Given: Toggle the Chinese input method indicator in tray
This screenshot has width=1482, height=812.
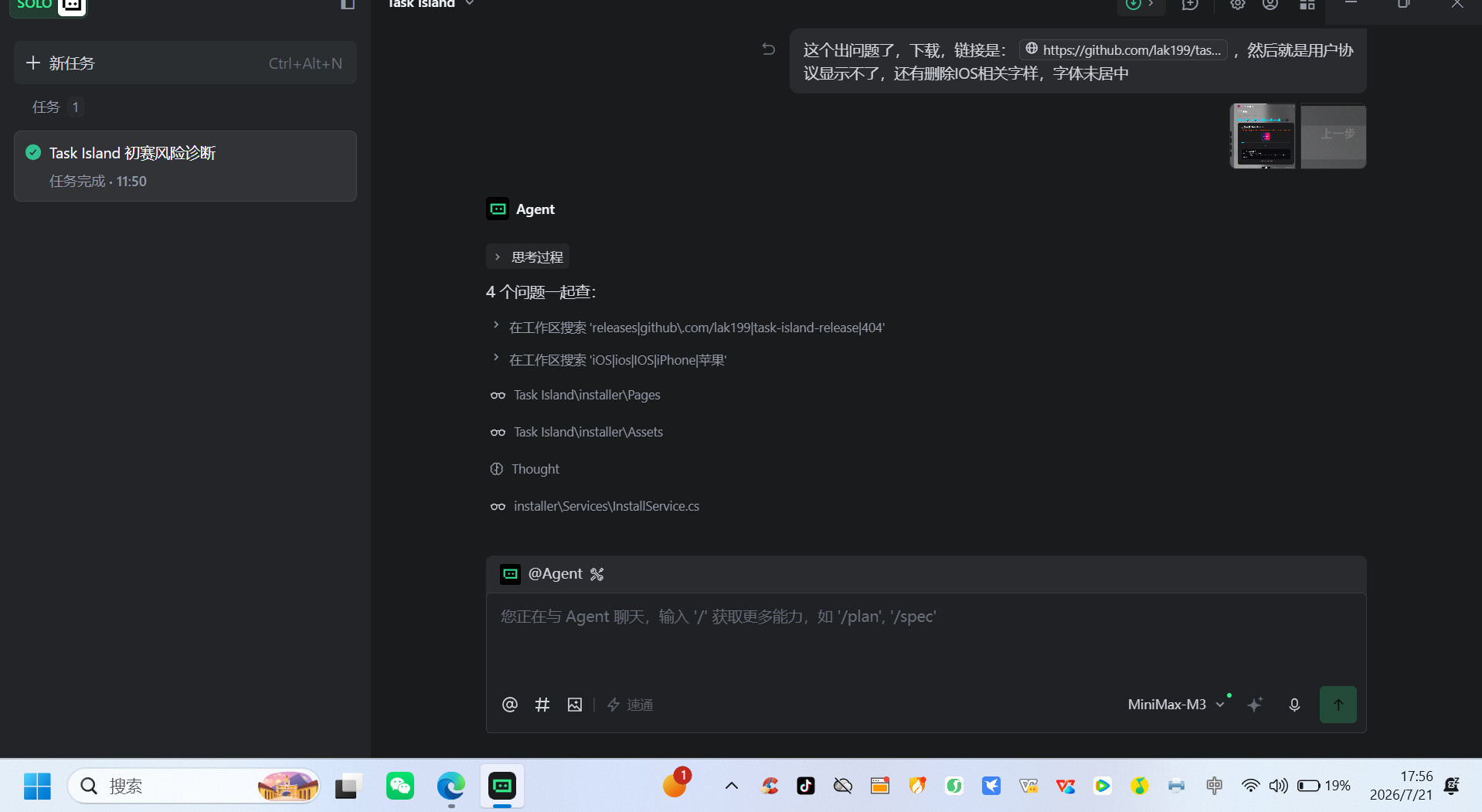Looking at the screenshot, I should point(1214,786).
